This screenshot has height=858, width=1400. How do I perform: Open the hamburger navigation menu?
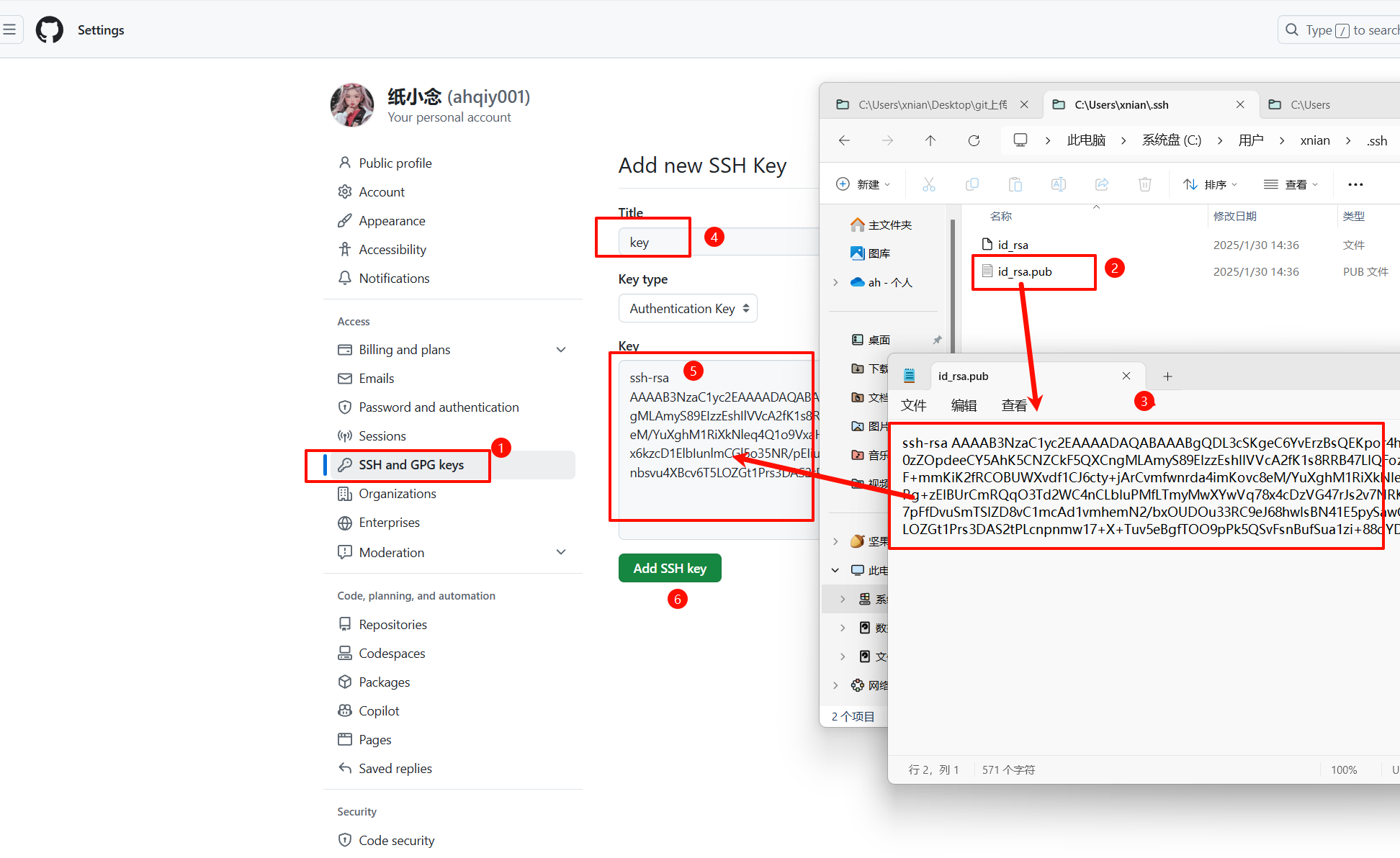pyautogui.click(x=10, y=30)
